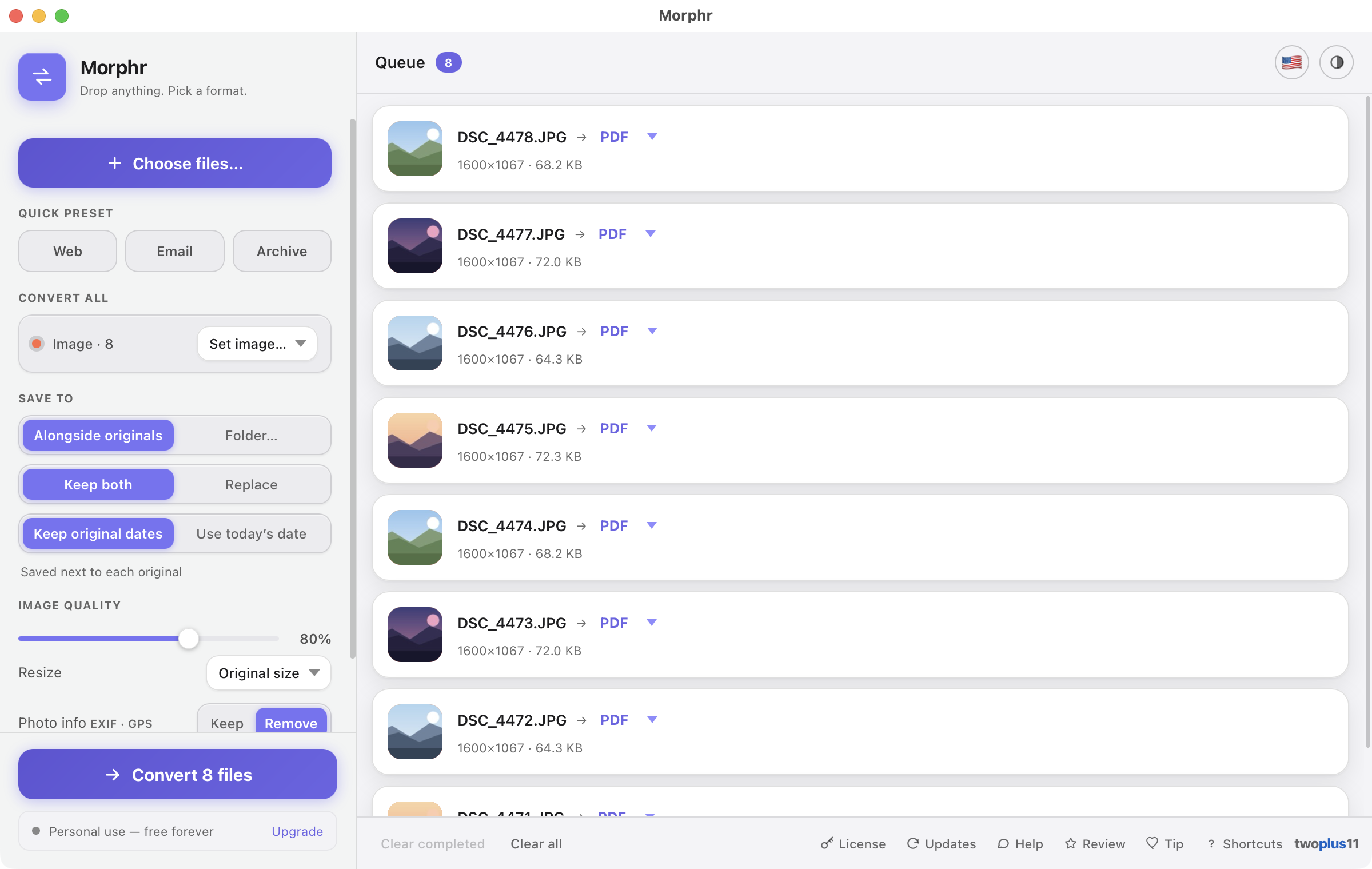Click the arrow icon next to DSC_4472.JPG
The height and width of the screenshot is (869, 1372).
(x=582, y=720)
